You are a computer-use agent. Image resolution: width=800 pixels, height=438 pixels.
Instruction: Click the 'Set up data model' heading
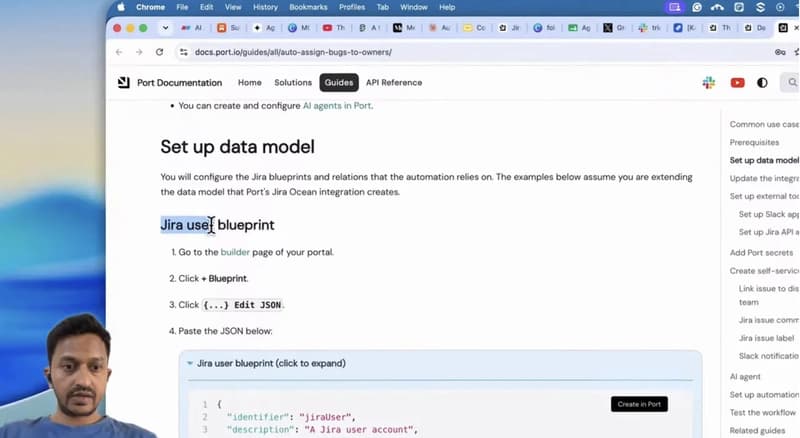pyautogui.click(x=237, y=147)
